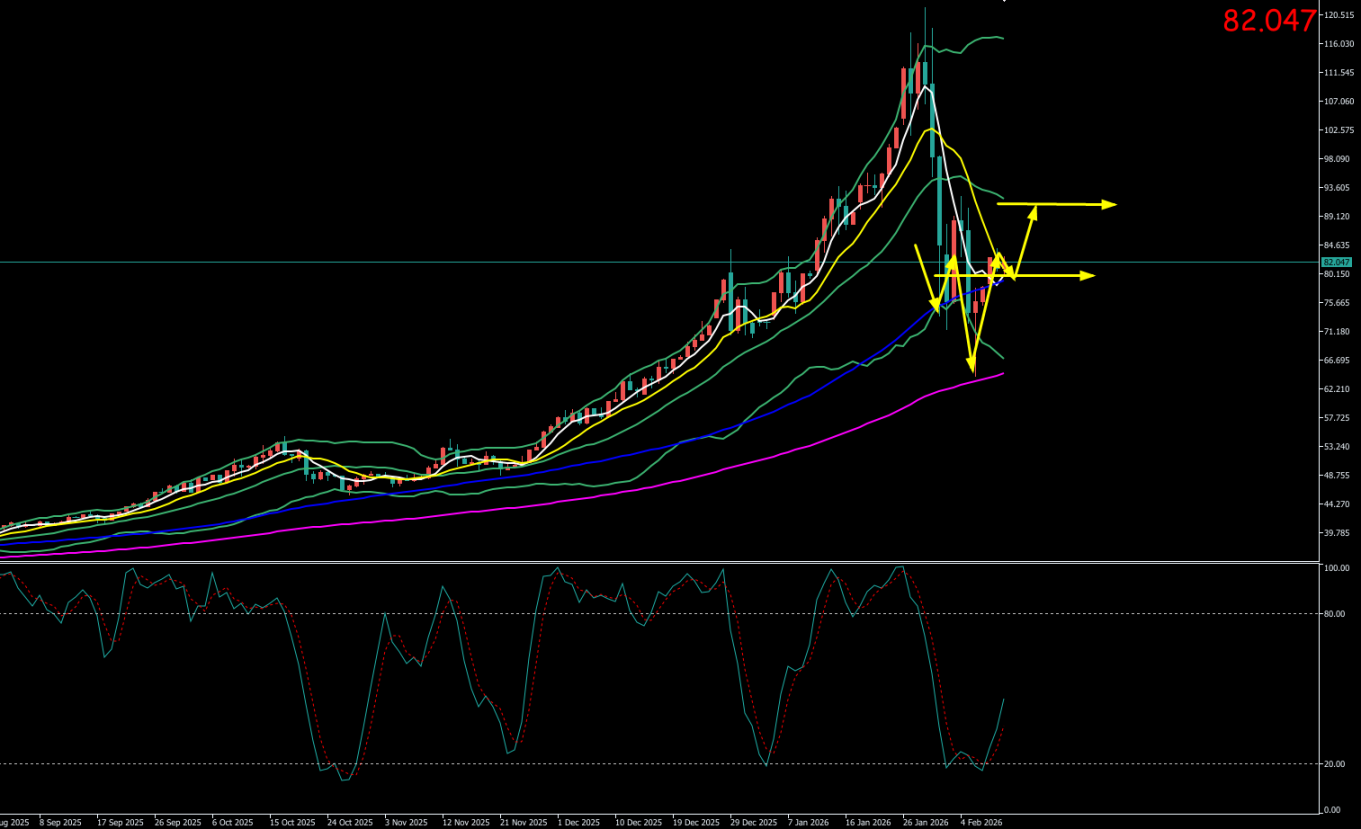
Task: Click the '7 Jan 2026' date label
Action: tap(808, 822)
